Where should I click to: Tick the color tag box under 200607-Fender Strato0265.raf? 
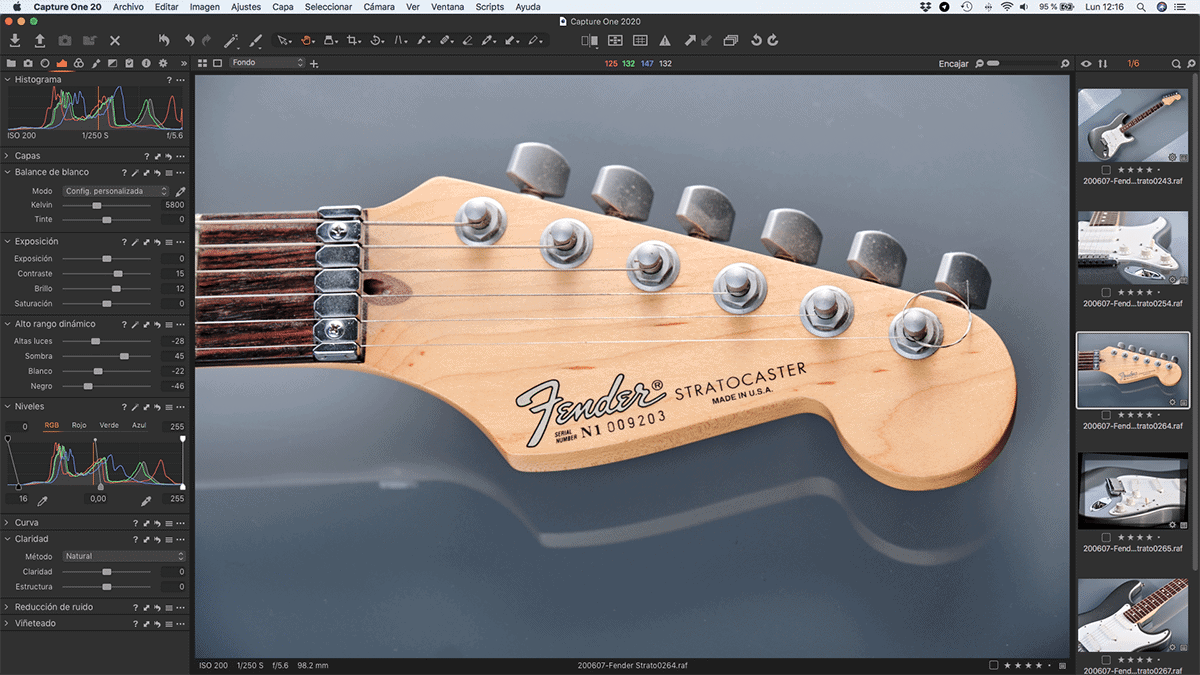1106,537
